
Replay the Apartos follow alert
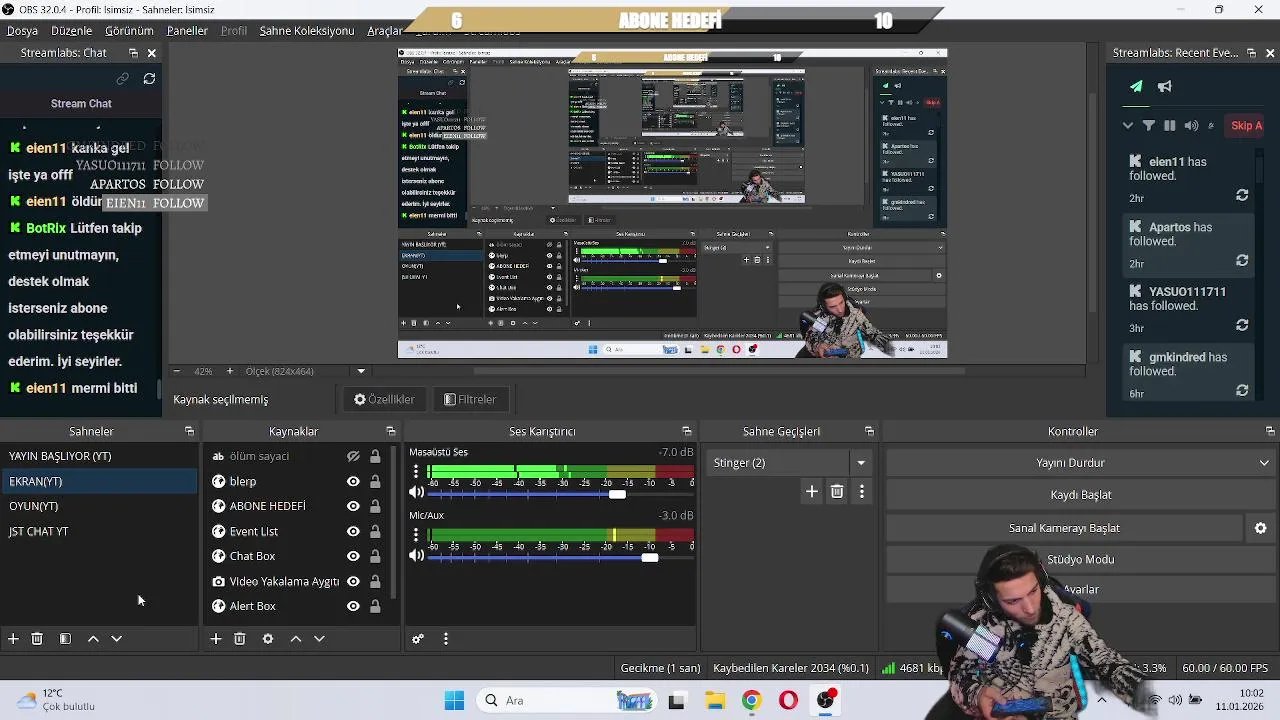coord(1242,260)
